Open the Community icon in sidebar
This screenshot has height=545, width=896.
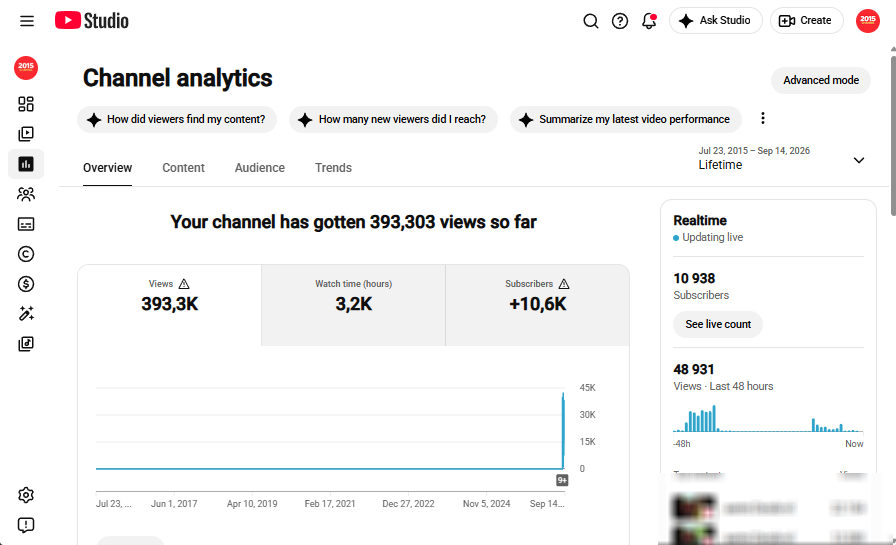[26, 194]
